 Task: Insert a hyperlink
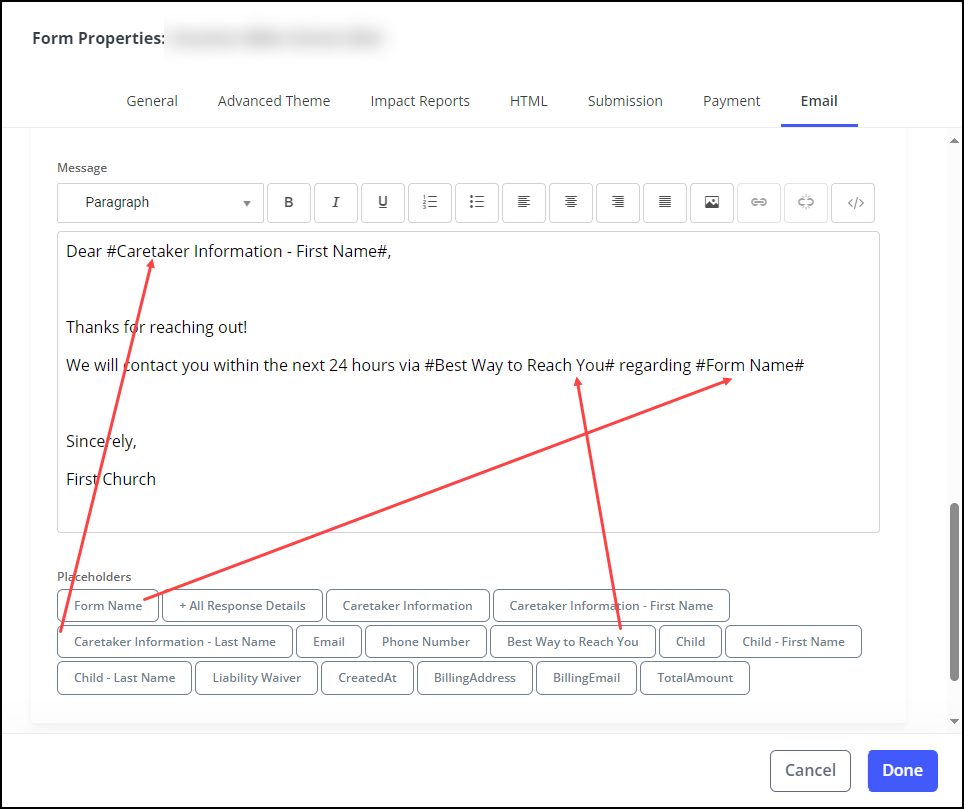point(759,203)
